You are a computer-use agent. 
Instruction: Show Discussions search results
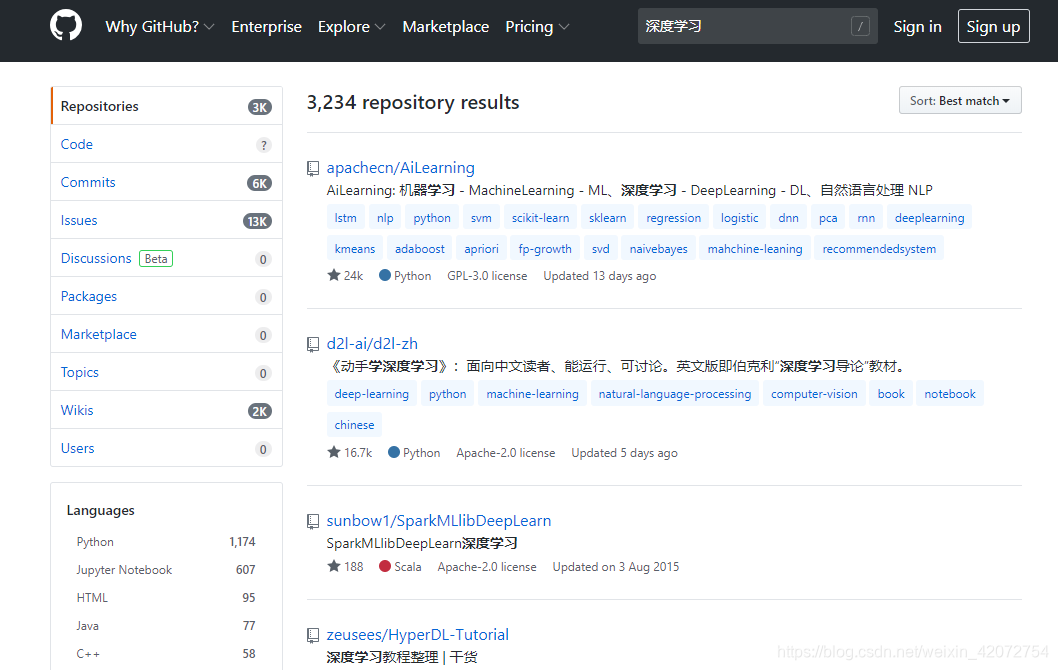pyautogui.click(x=167, y=258)
